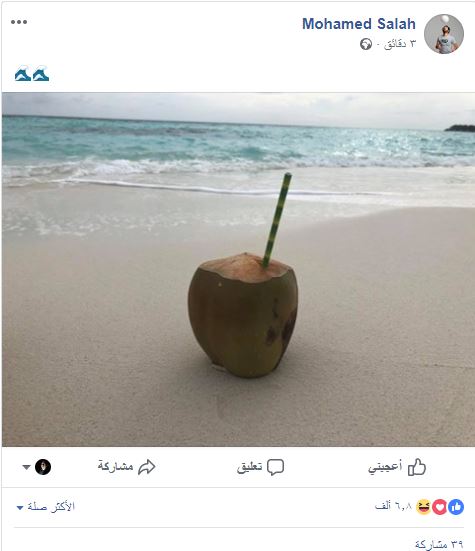Select the laughing Haha reaction icon

(x=424, y=507)
